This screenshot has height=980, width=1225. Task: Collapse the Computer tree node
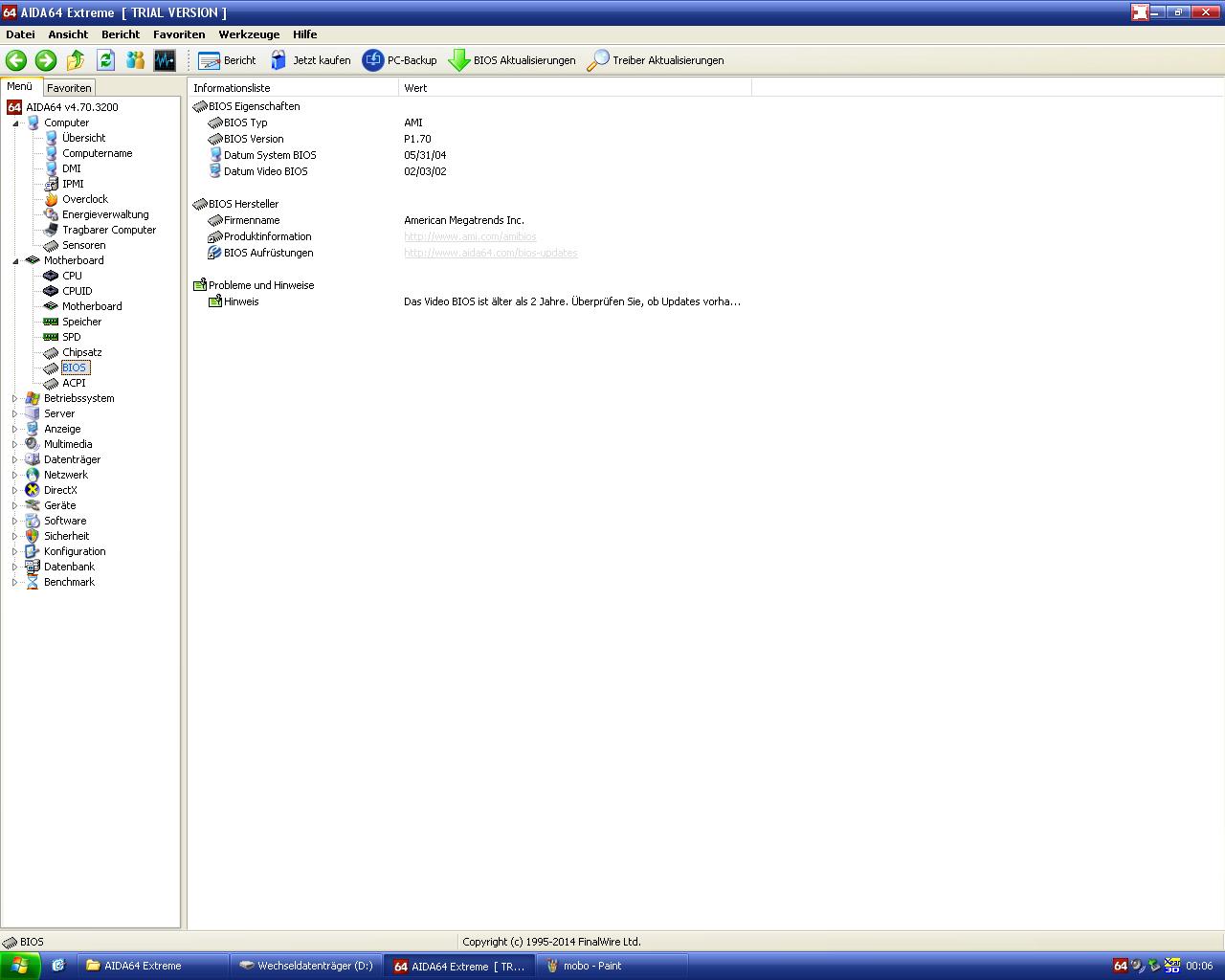point(15,122)
